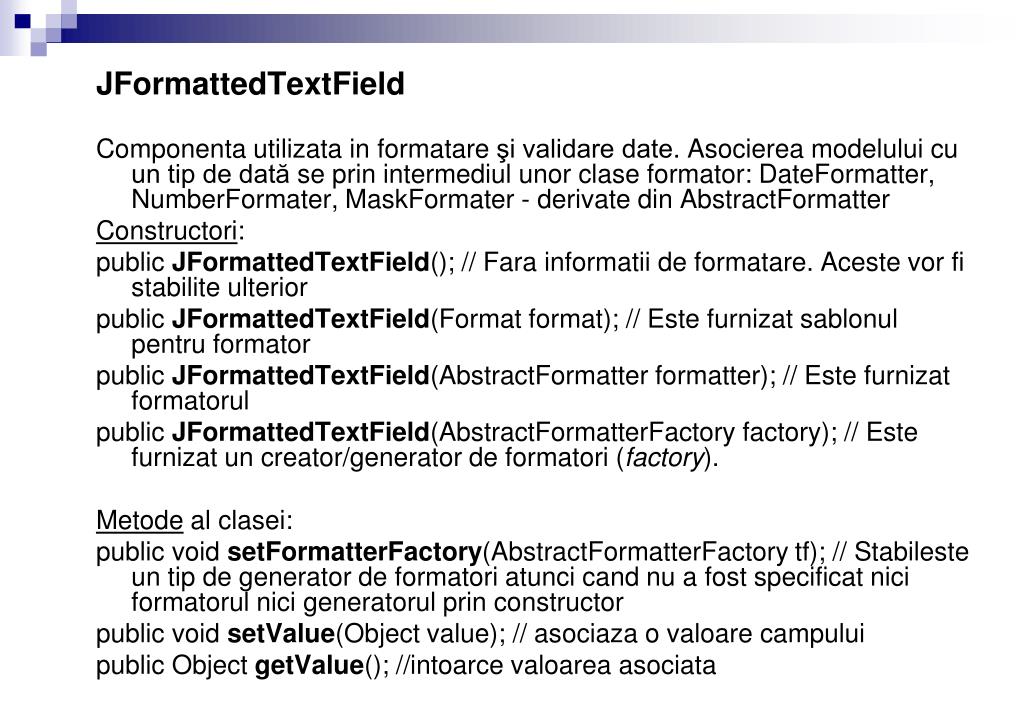Screen dimensions: 1023x708
Task: Click the underlined Metode heading
Action: [x=139, y=521]
